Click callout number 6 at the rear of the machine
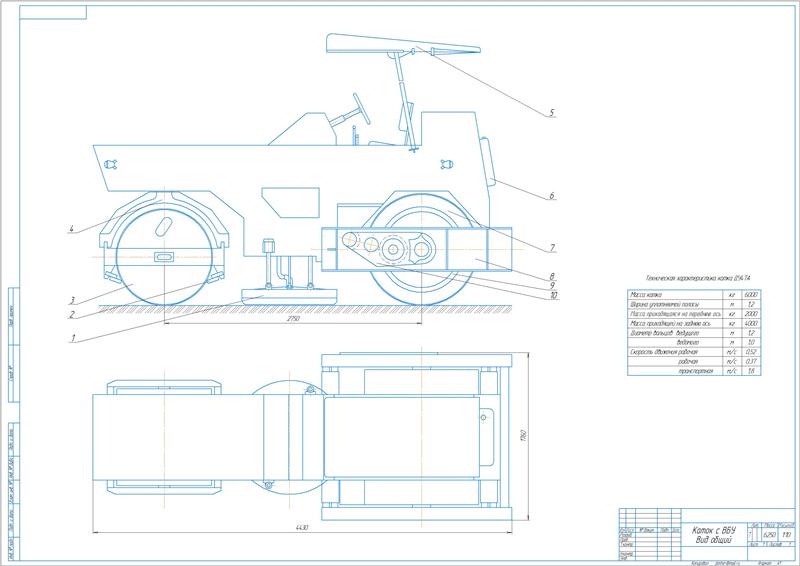Image resolution: width=800 pixels, height=566 pixels. pyautogui.click(x=552, y=195)
